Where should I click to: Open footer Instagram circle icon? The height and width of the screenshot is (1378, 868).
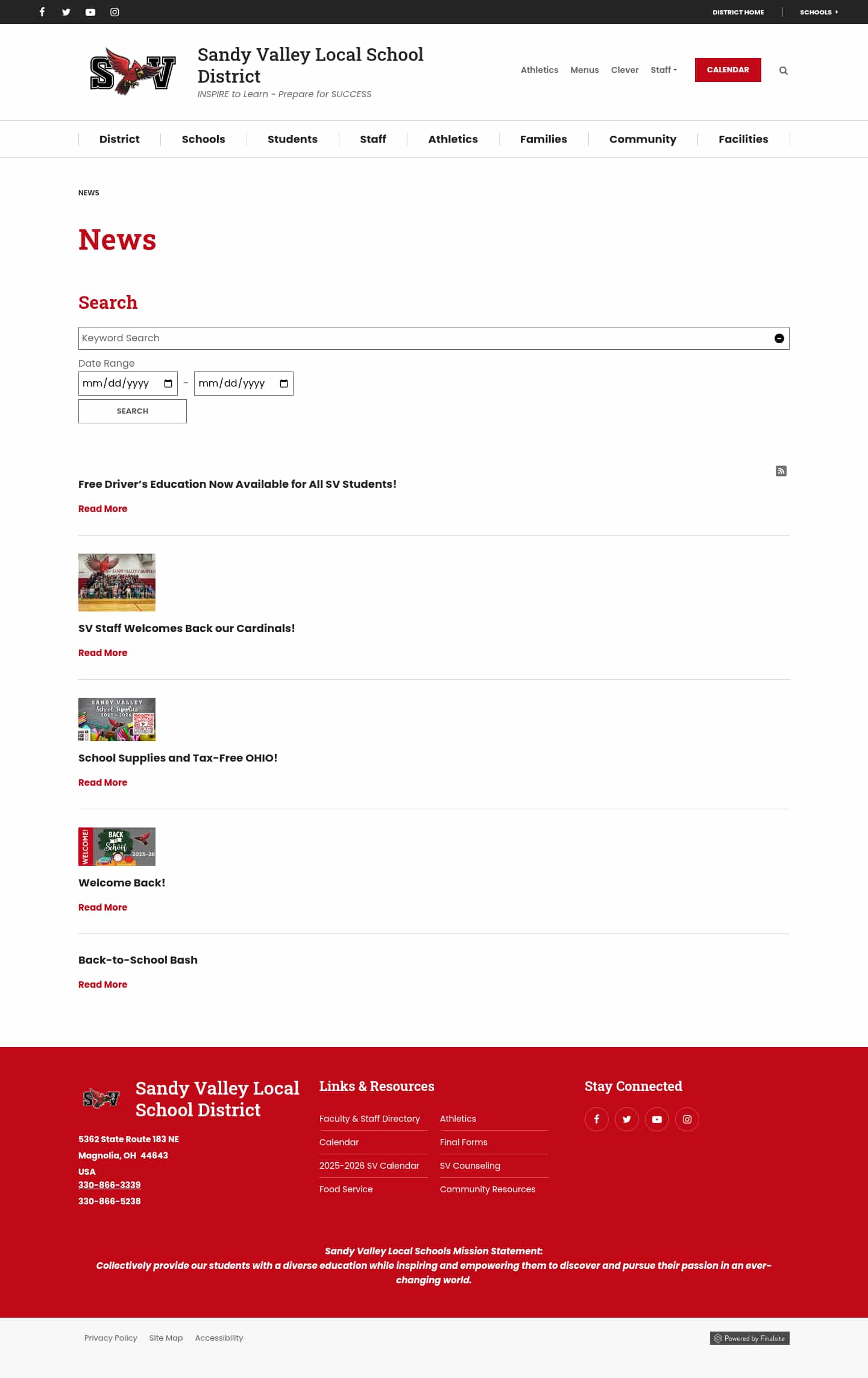[x=687, y=1119]
